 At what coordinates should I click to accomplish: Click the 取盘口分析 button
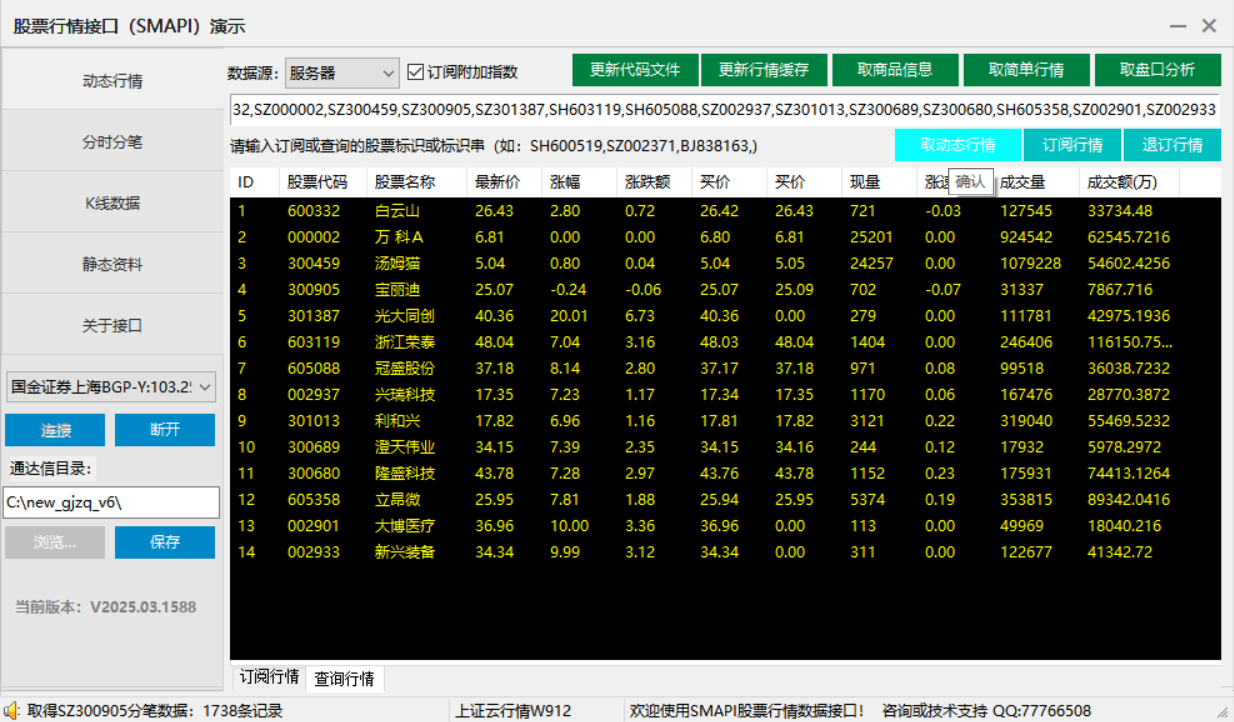(1157, 70)
